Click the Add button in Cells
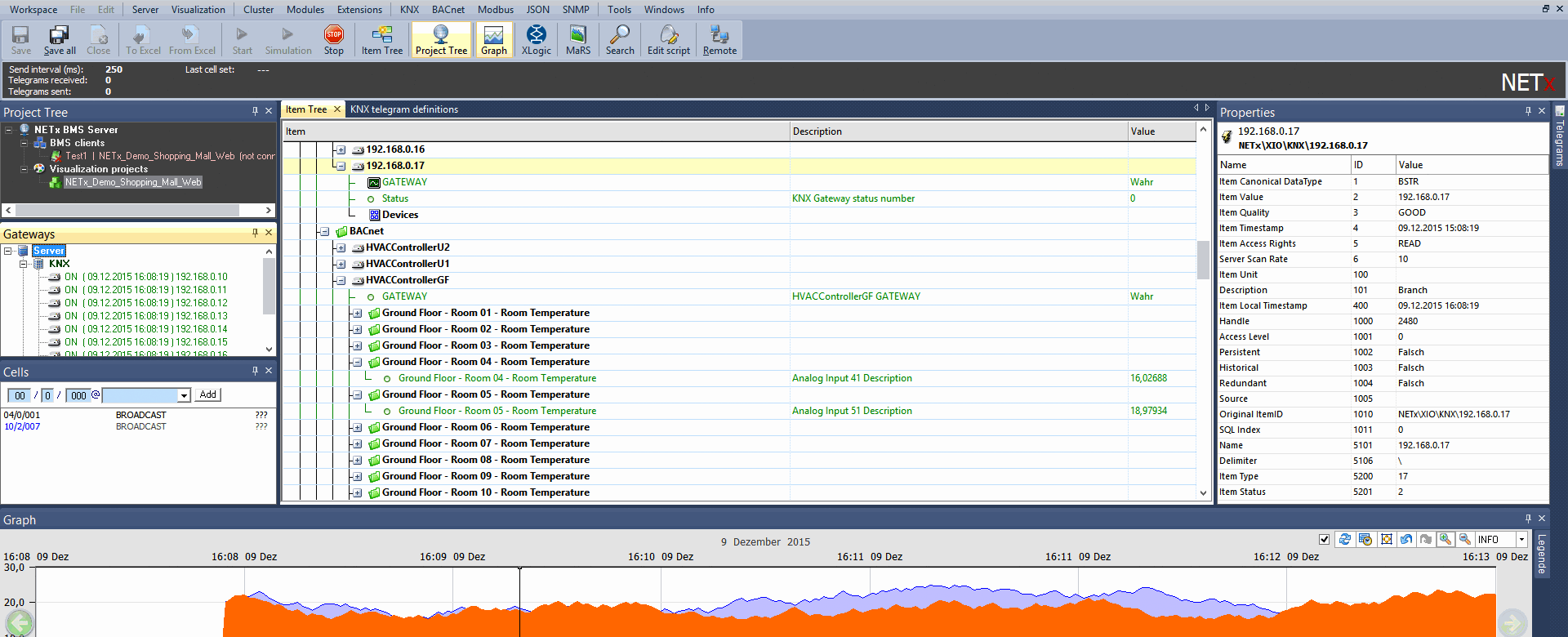Screen dimensions: 1568x637 pyautogui.click(x=208, y=394)
